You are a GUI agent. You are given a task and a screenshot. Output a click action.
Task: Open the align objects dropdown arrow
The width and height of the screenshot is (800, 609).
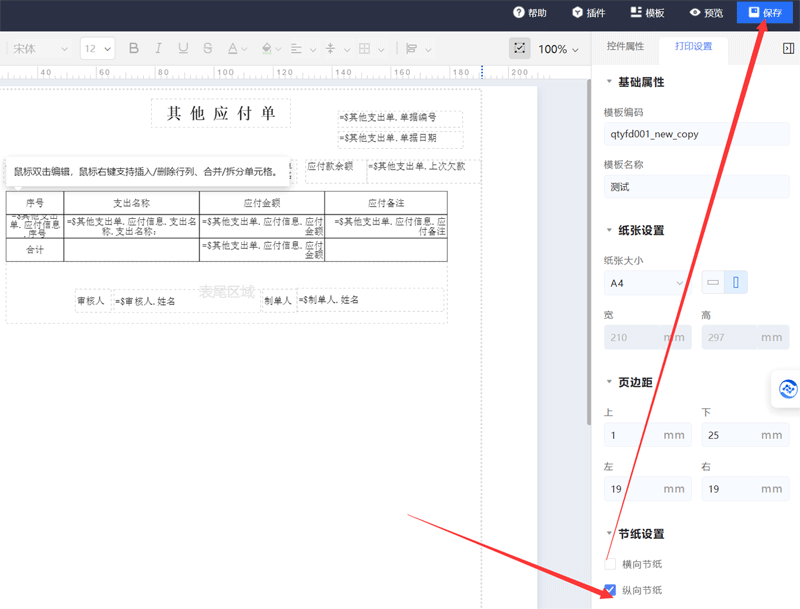click(428, 49)
